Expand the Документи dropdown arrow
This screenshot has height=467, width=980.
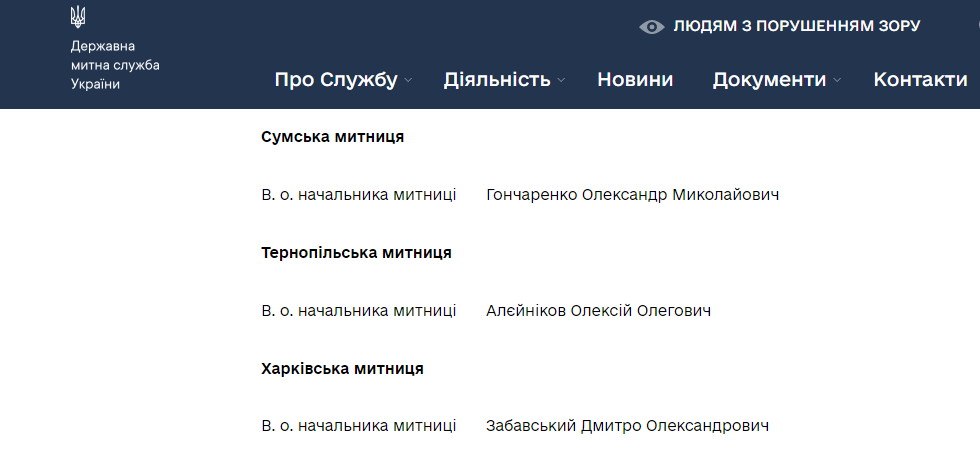837,80
